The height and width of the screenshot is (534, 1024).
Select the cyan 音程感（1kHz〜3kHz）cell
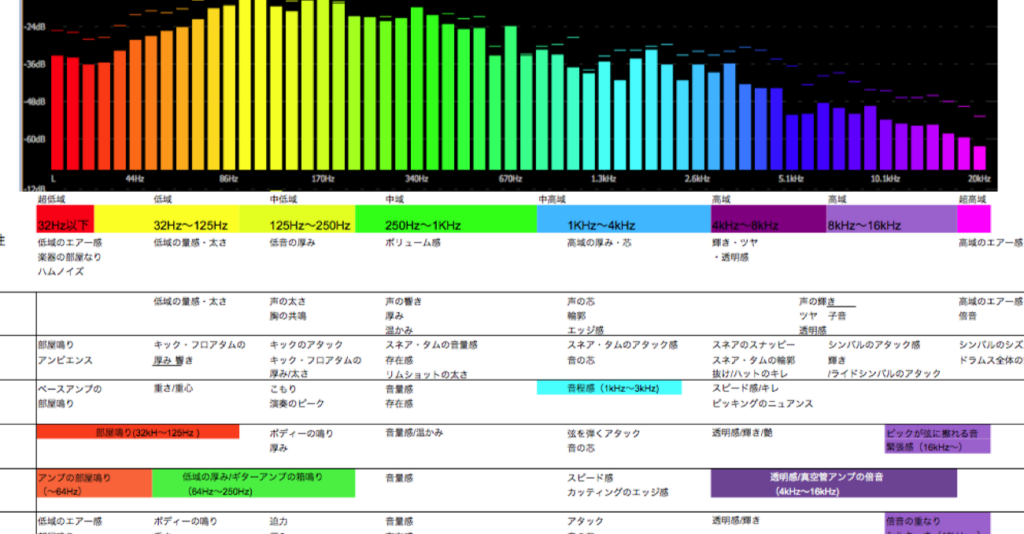point(609,388)
